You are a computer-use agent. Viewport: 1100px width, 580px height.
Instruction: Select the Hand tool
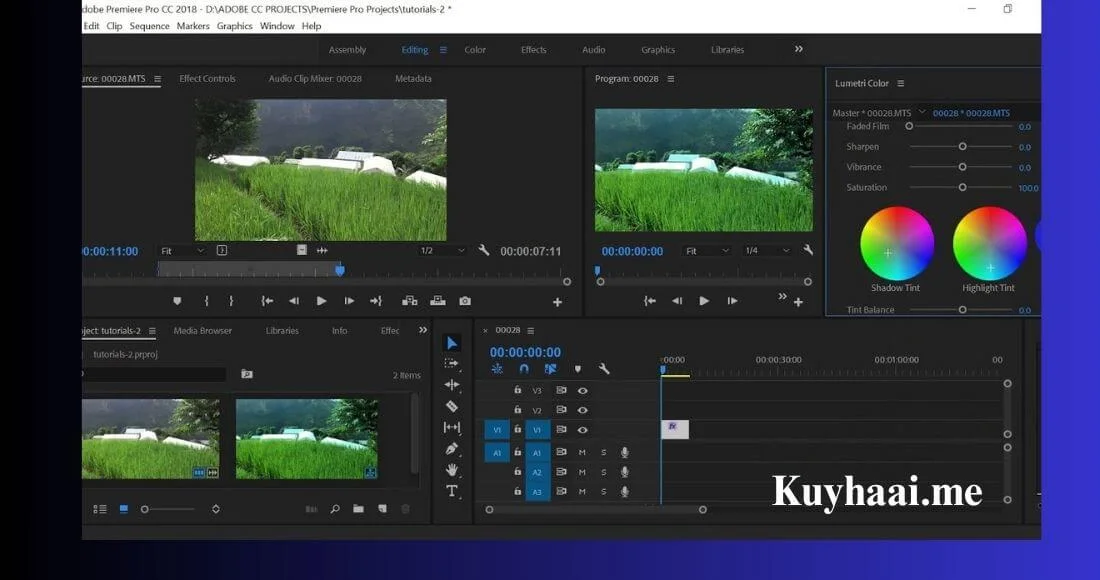tap(452, 470)
